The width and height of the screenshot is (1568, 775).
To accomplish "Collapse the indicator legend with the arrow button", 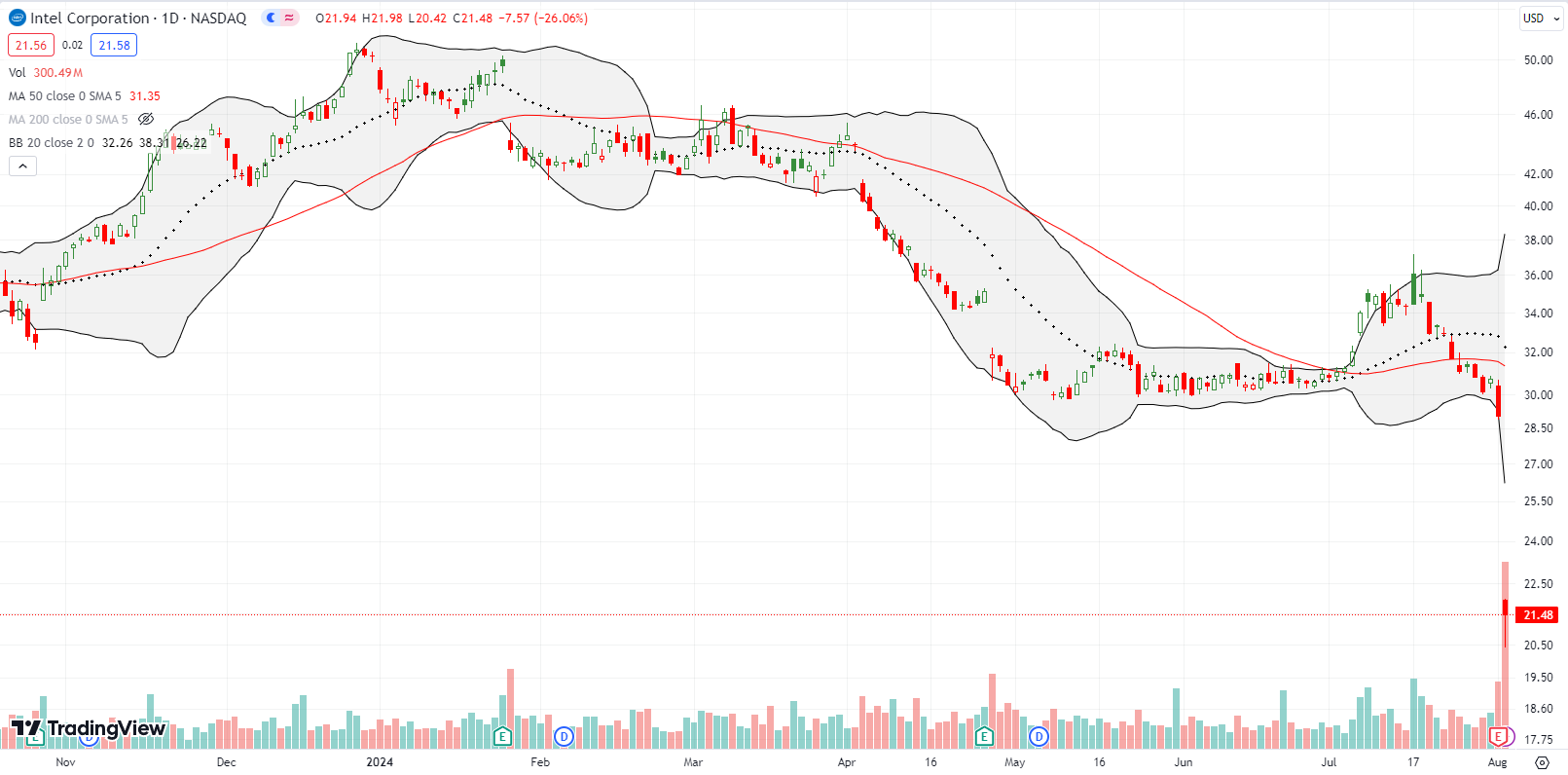I will 22,166.
